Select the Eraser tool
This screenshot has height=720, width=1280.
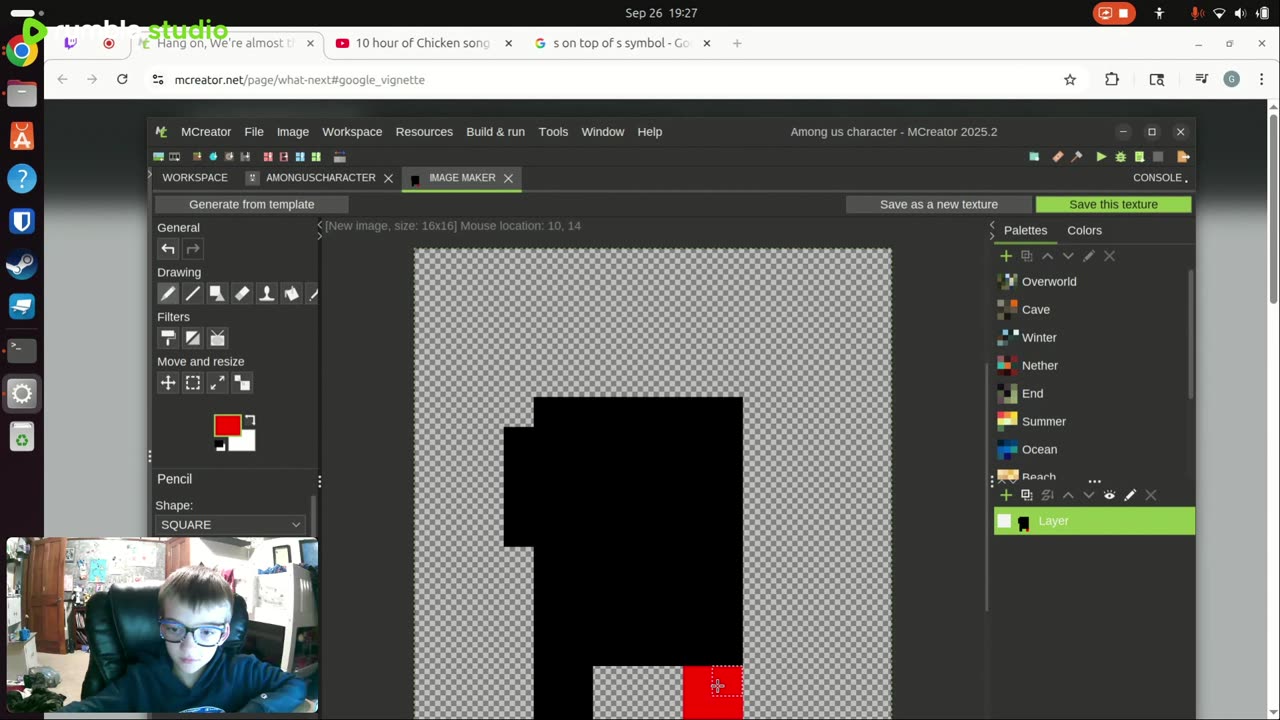(242, 294)
